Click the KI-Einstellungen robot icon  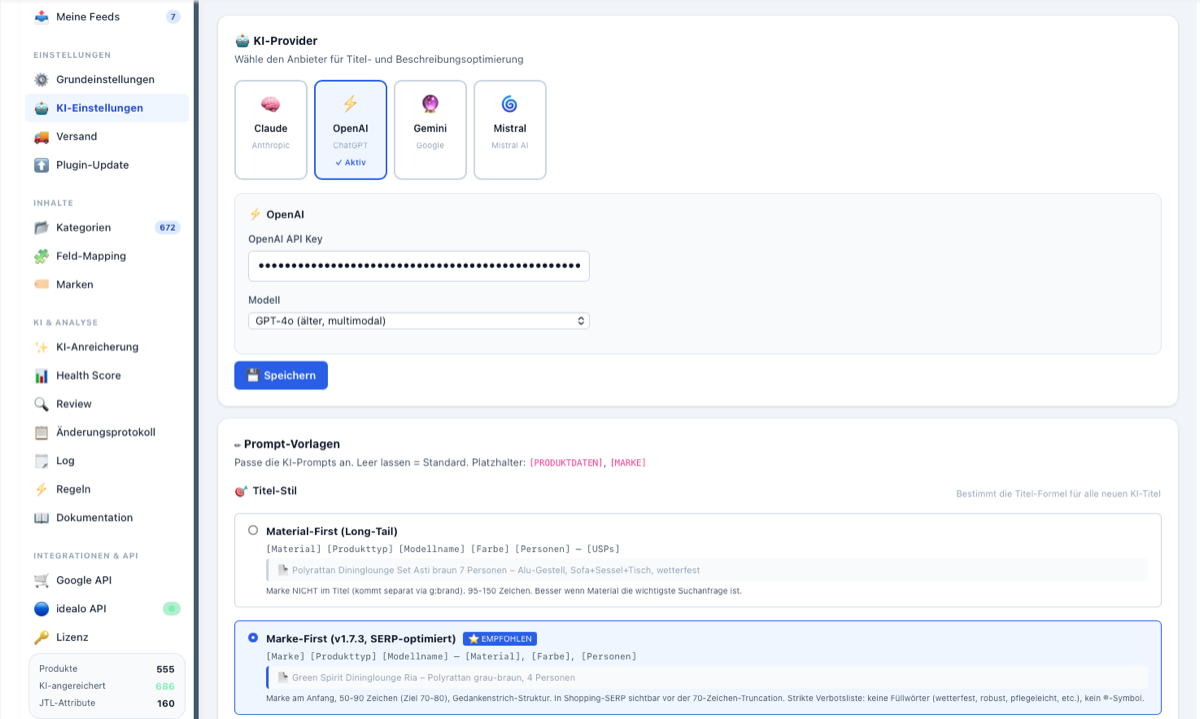(x=41, y=108)
